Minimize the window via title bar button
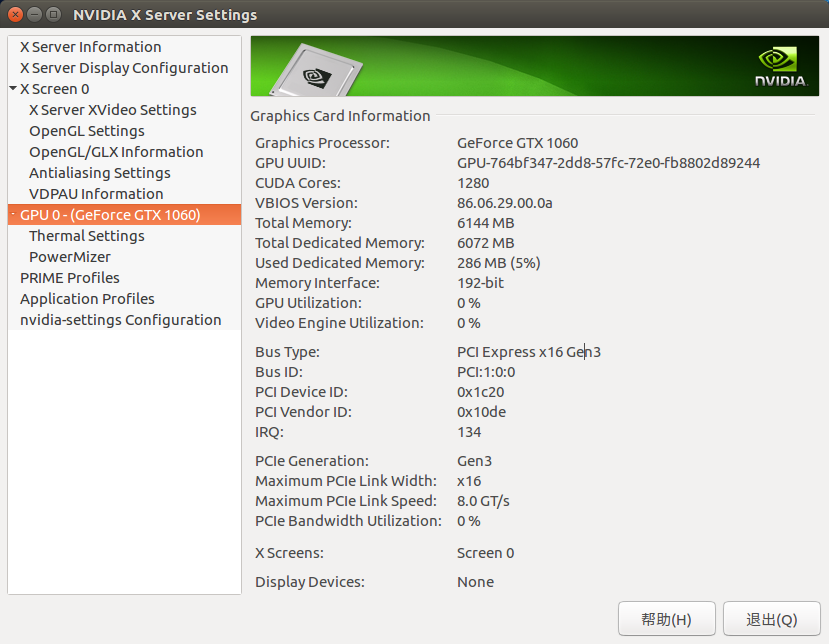The height and width of the screenshot is (644, 829). pyautogui.click(x=34, y=14)
